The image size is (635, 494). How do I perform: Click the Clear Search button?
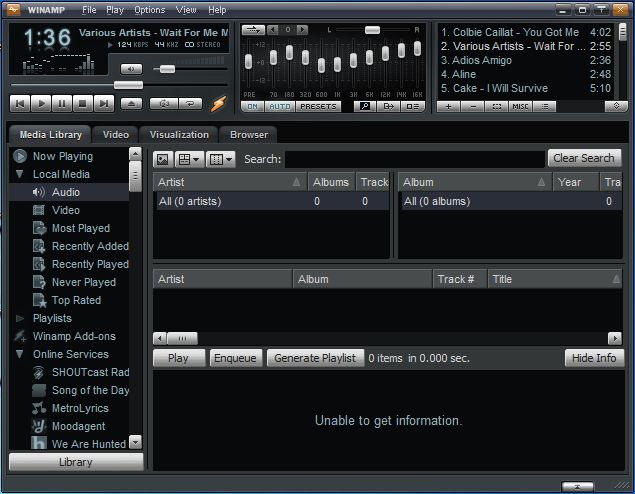pyautogui.click(x=584, y=158)
